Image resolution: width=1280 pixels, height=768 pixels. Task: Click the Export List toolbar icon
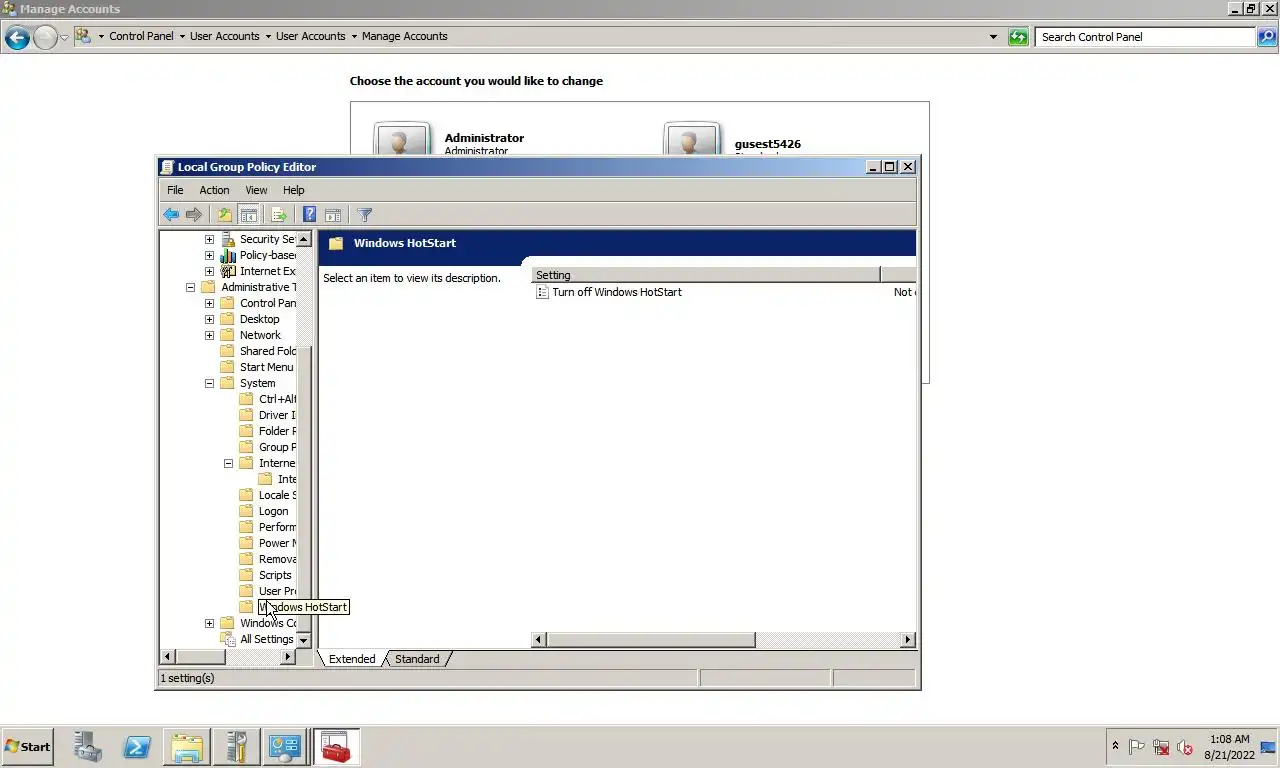click(x=279, y=215)
